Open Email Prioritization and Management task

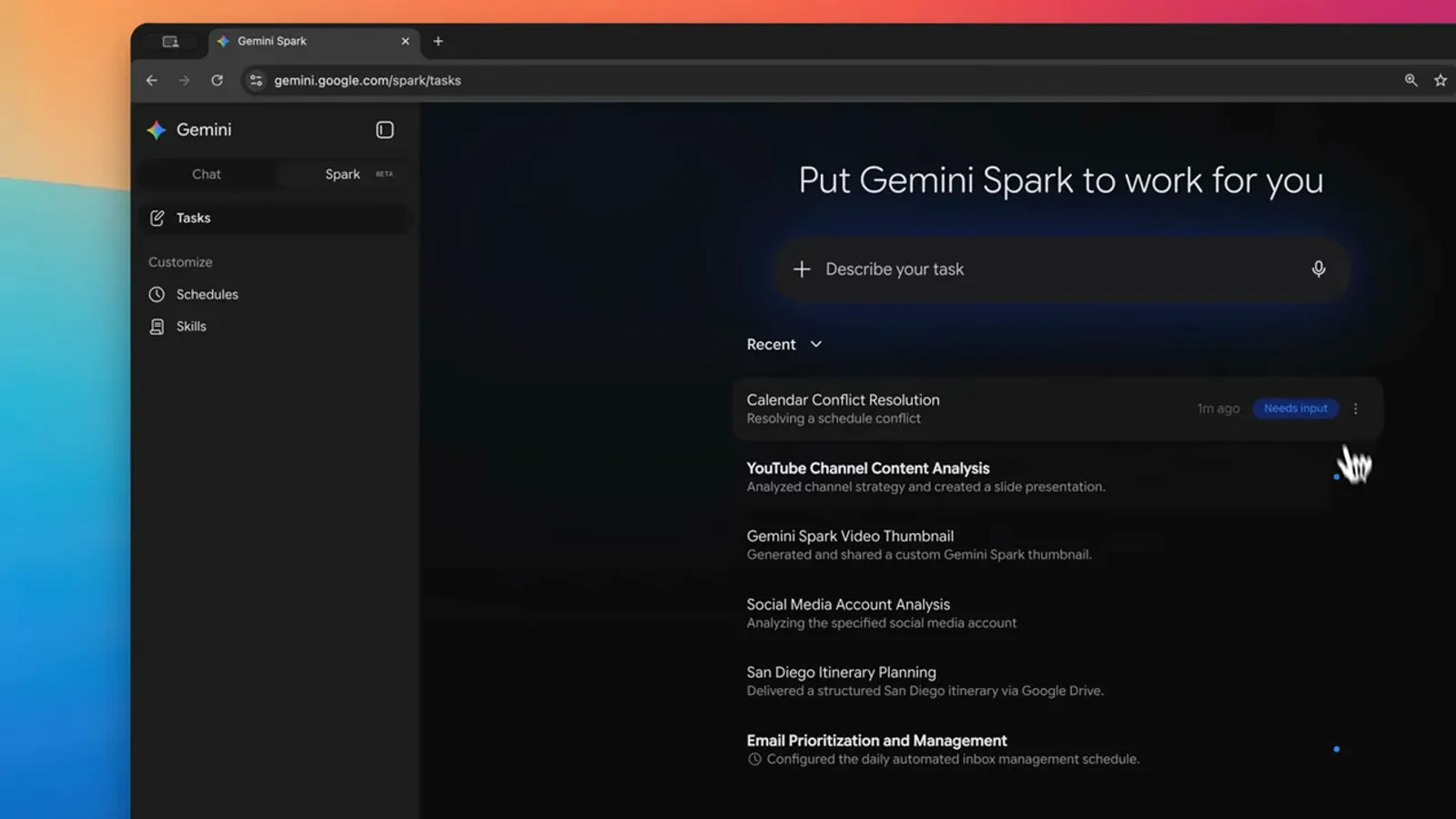1057,750
